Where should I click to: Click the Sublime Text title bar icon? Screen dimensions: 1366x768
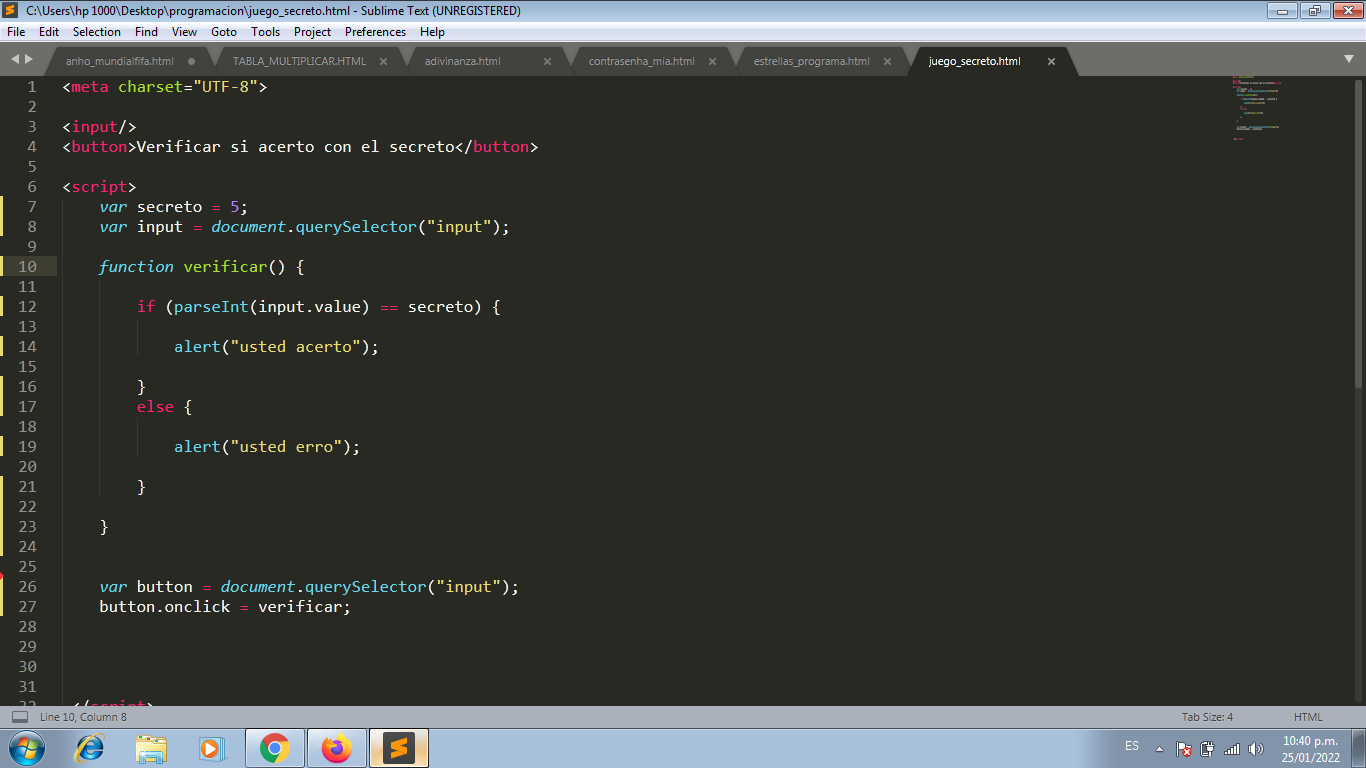click(11, 10)
